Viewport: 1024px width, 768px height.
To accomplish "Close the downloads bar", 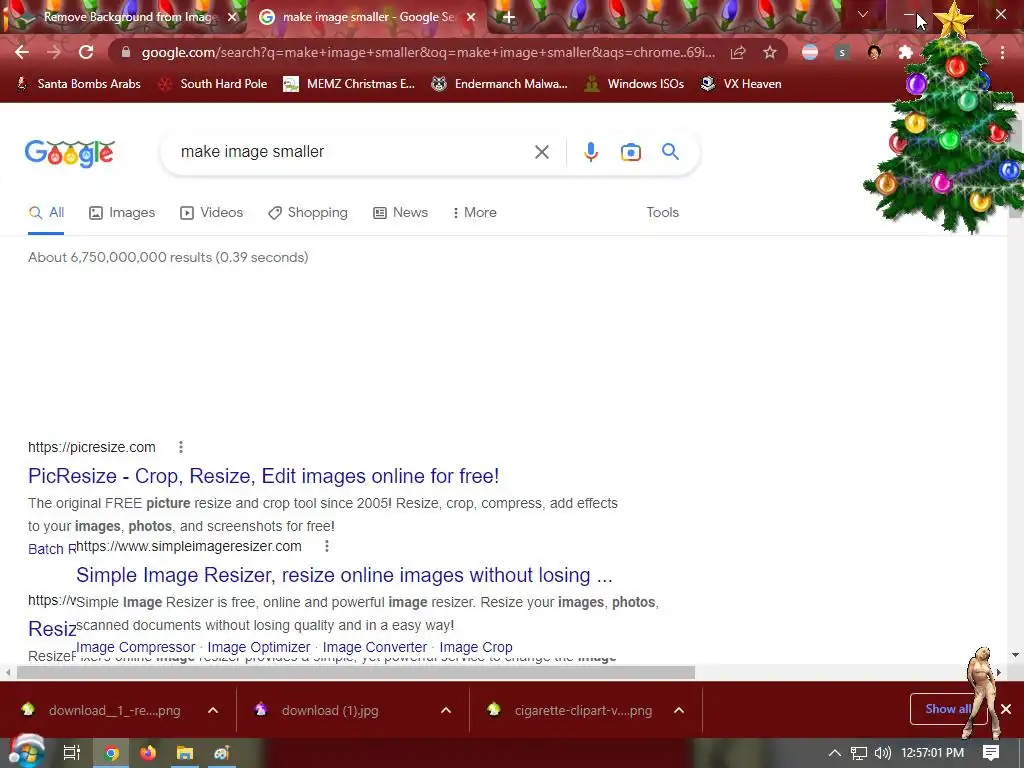I will point(1006,709).
